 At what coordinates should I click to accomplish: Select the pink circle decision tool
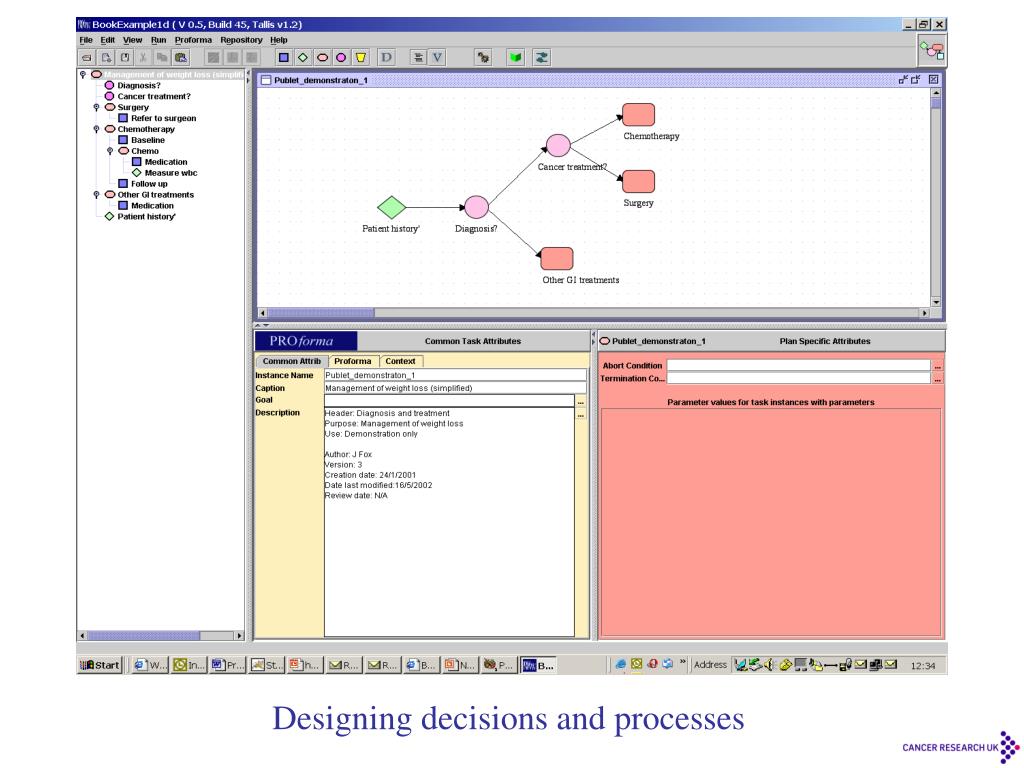point(342,58)
